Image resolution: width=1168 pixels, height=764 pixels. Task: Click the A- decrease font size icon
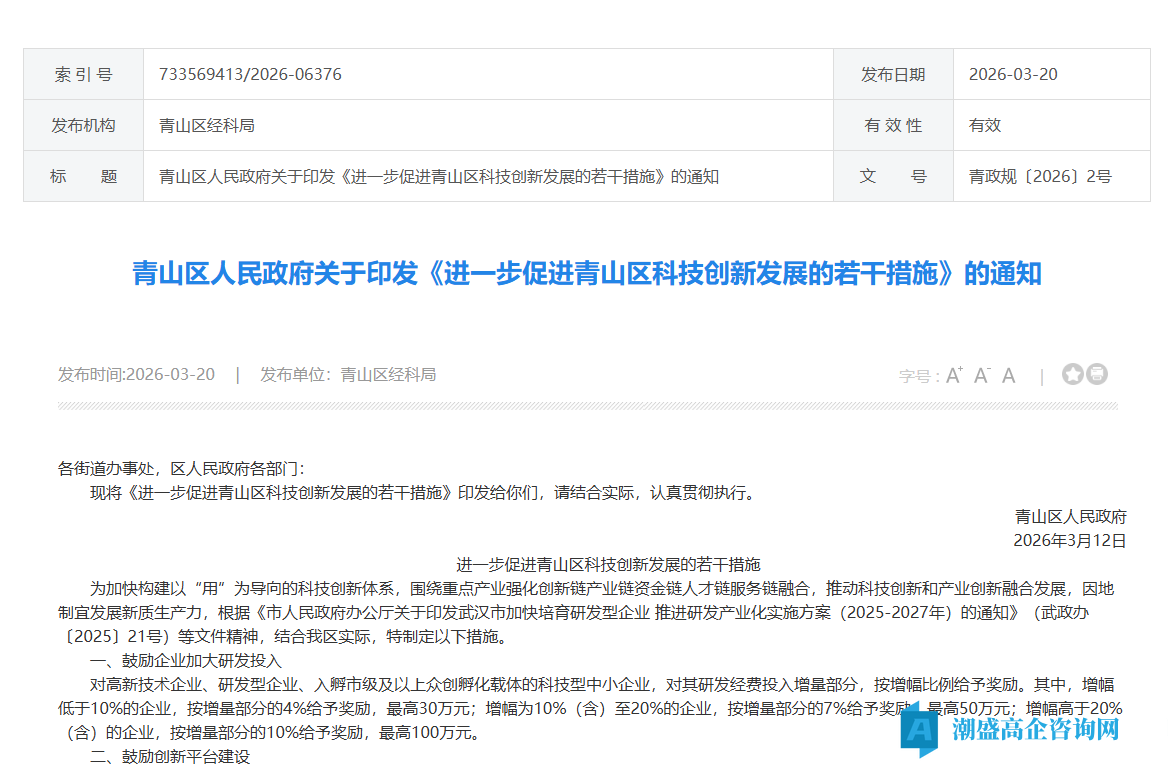(x=981, y=374)
